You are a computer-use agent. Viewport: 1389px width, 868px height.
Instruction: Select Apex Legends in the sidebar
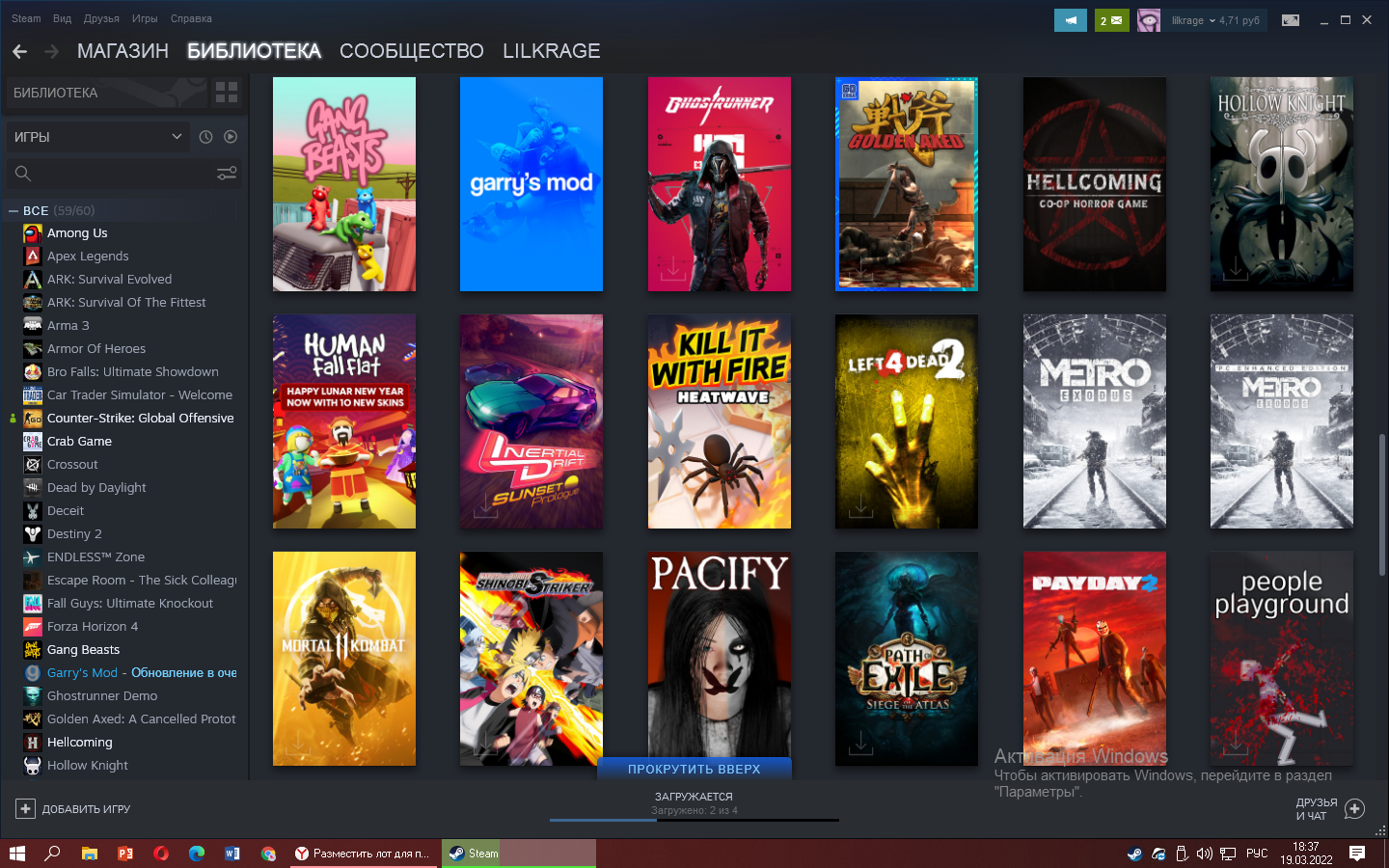pos(129,256)
